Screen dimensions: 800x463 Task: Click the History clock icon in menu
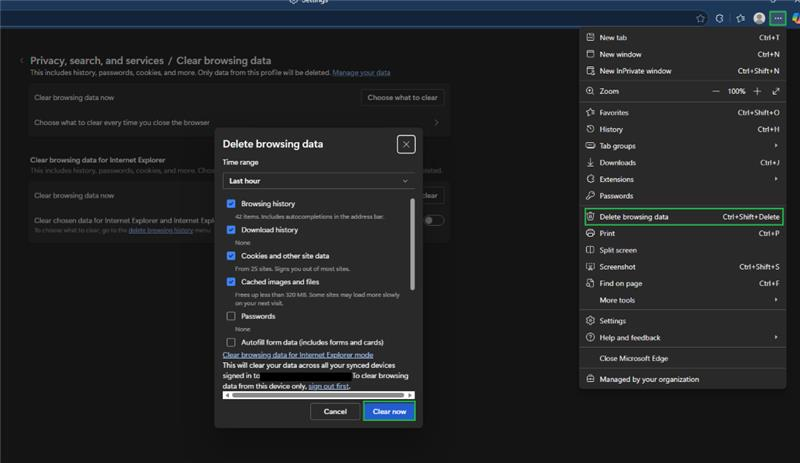coord(590,129)
